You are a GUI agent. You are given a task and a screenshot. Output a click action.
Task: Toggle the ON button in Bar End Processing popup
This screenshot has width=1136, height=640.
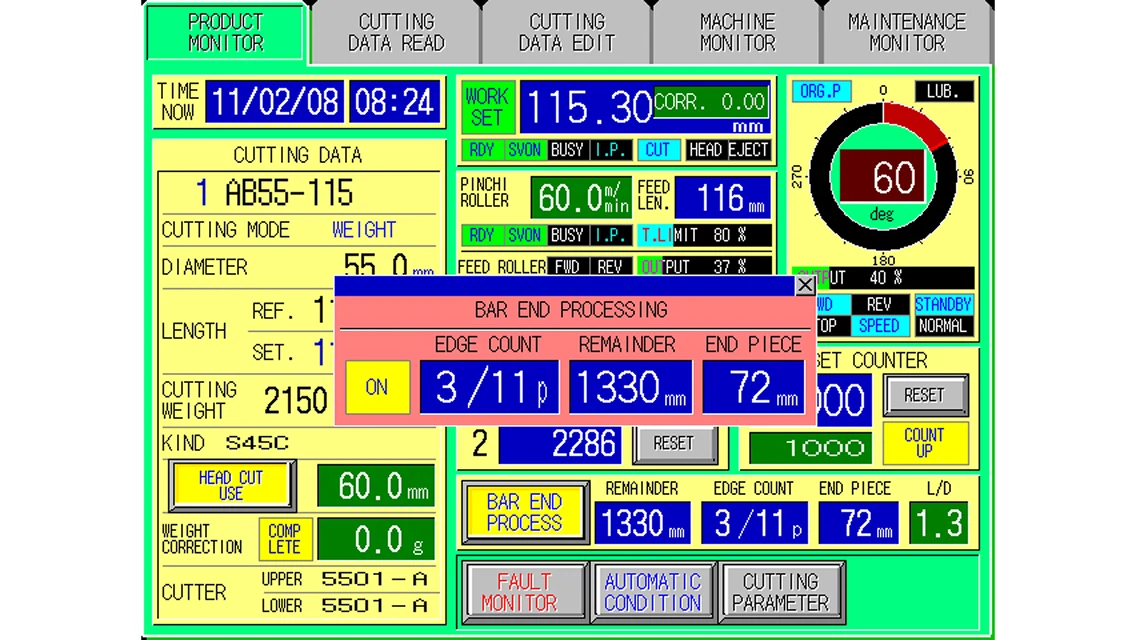377,387
